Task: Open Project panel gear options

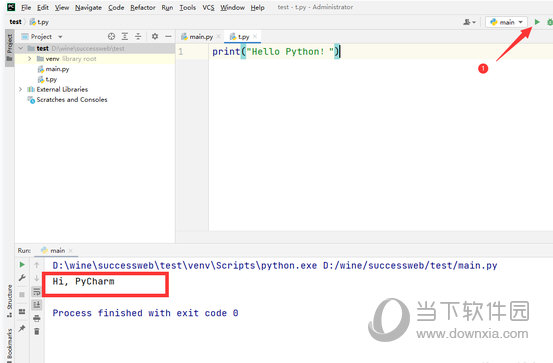Action: click(x=155, y=36)
